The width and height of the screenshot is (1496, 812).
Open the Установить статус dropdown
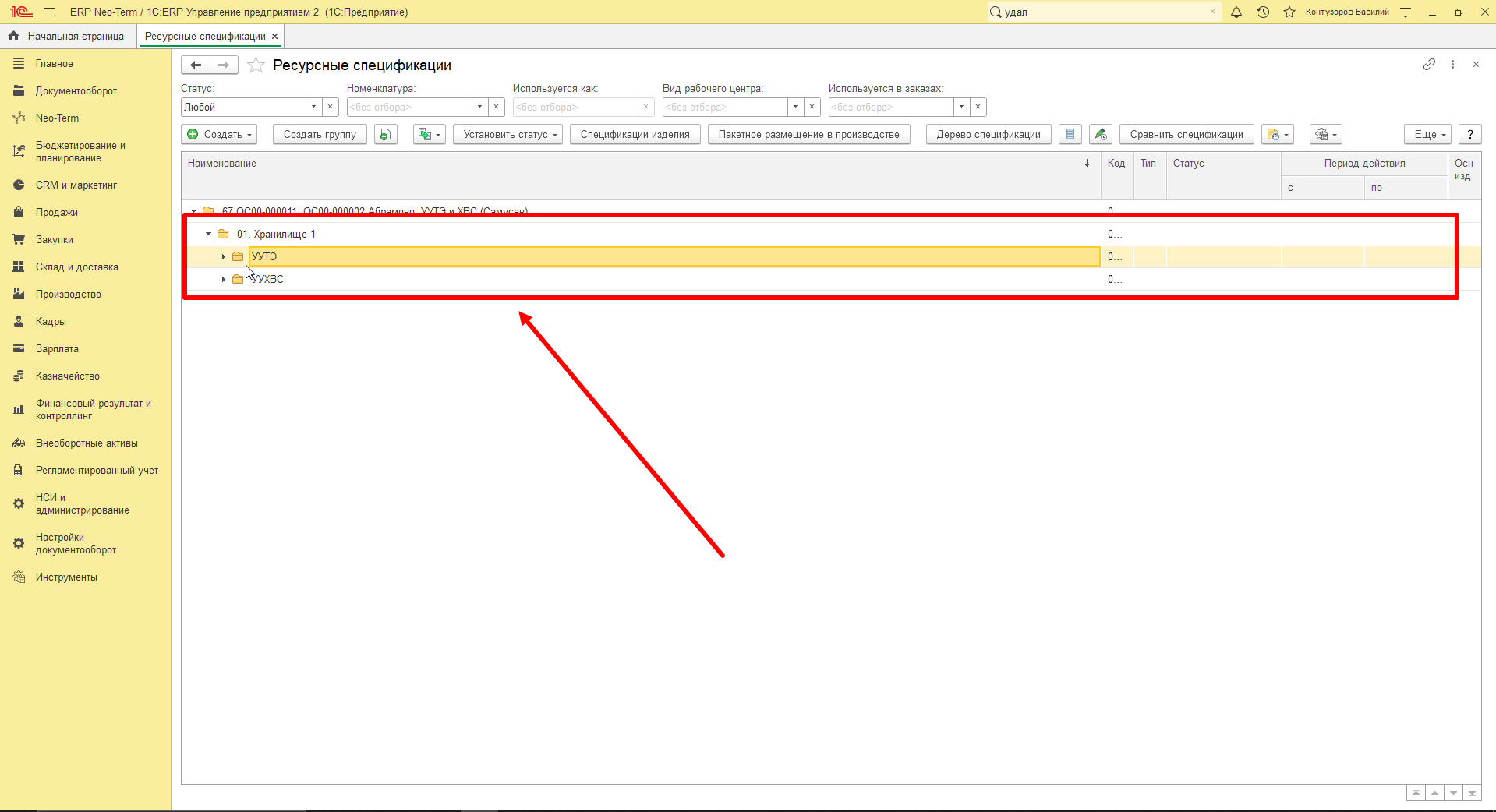[508, 134]
